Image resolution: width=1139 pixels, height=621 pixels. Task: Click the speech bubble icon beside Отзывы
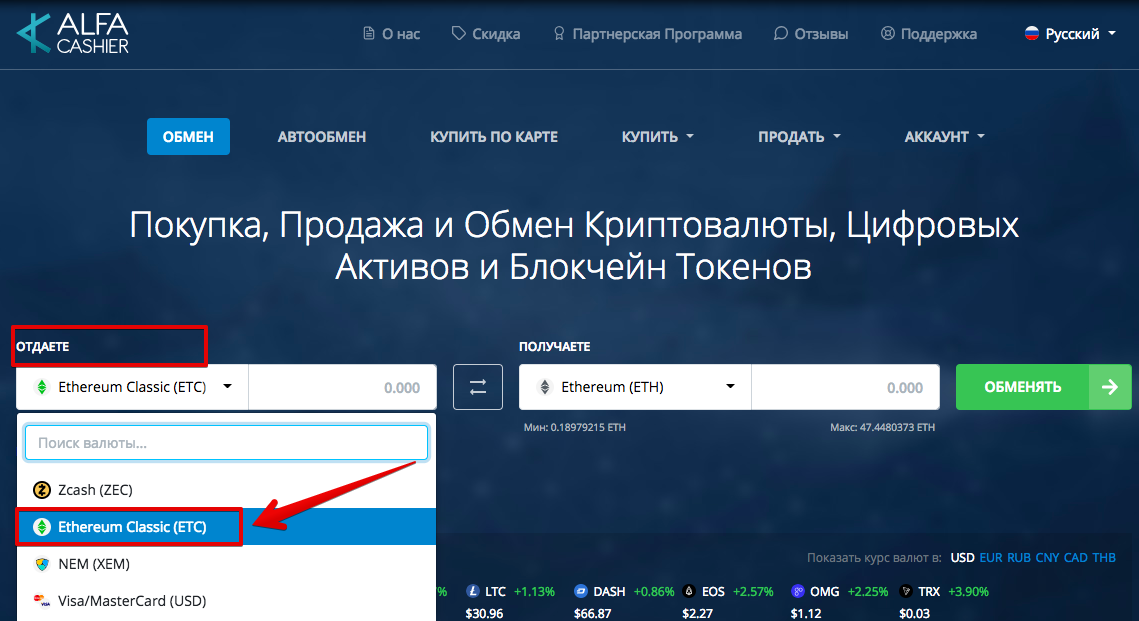coord(781,33)
